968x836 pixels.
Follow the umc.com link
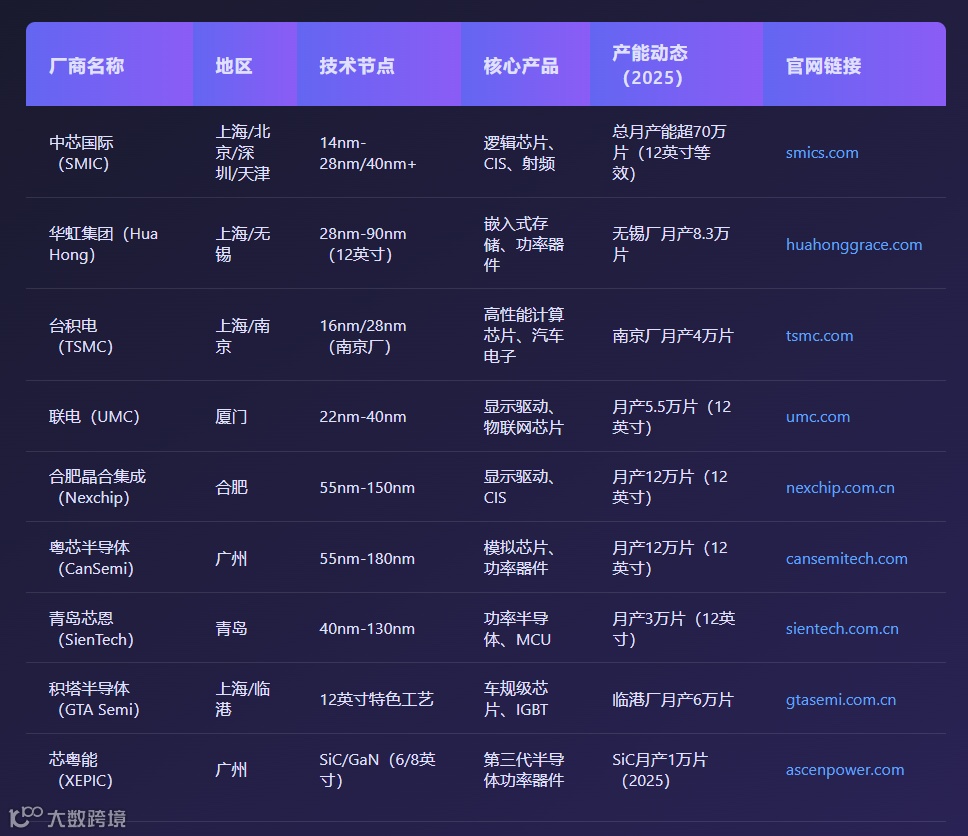pyautogui.click(x=817, y=417)
